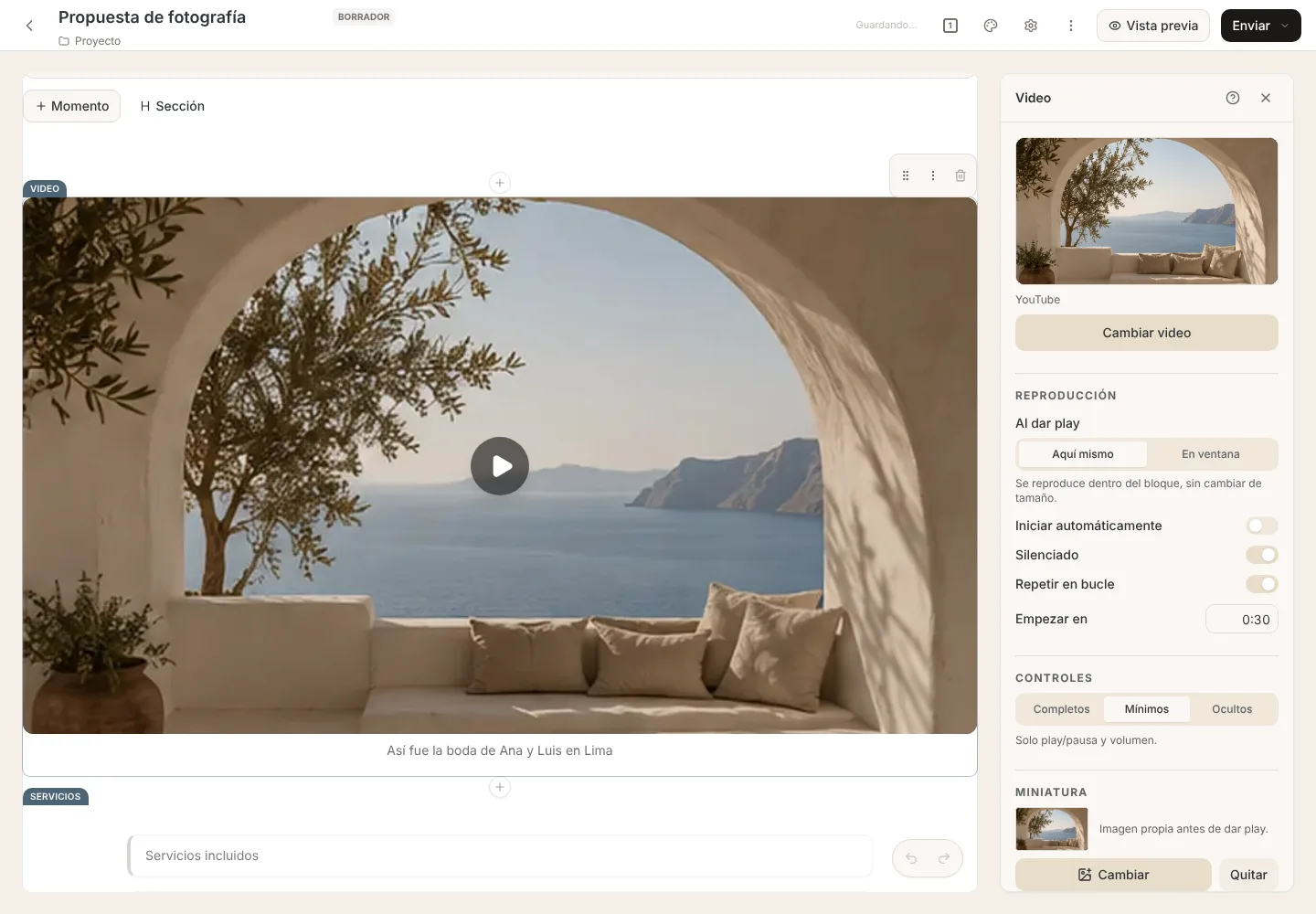Select Mínimos controls option
Image resolution: width=1316 pixels, height=914 pixels.
pyautogui.click(x=1147, y=709)
